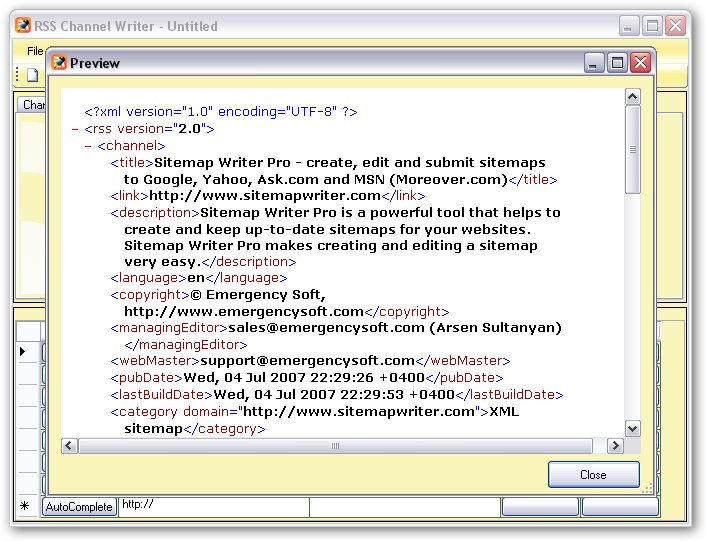Click the webMaster support@emergencysoft.com text

[308, 361]
